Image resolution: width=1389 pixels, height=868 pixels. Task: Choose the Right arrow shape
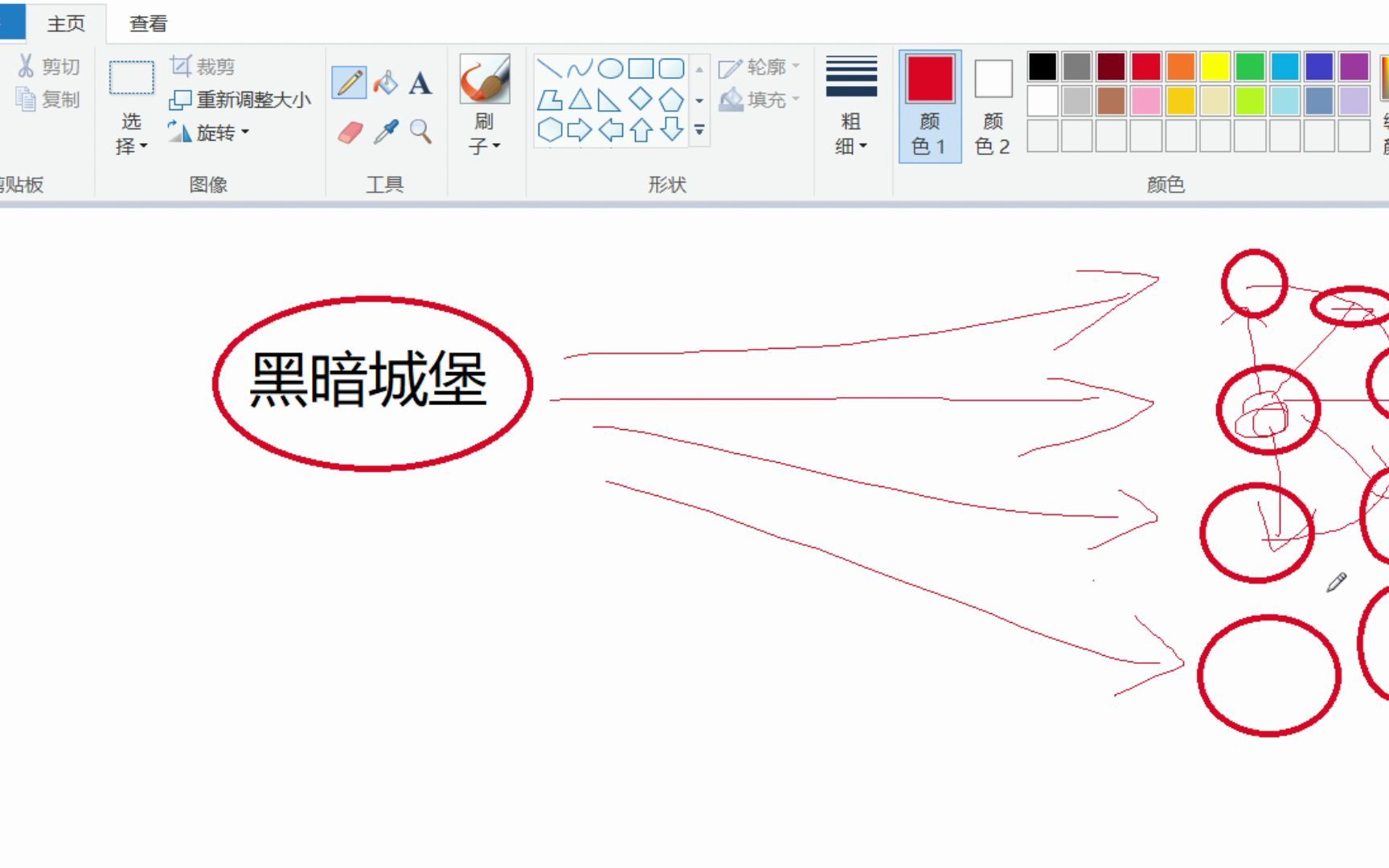580,129
